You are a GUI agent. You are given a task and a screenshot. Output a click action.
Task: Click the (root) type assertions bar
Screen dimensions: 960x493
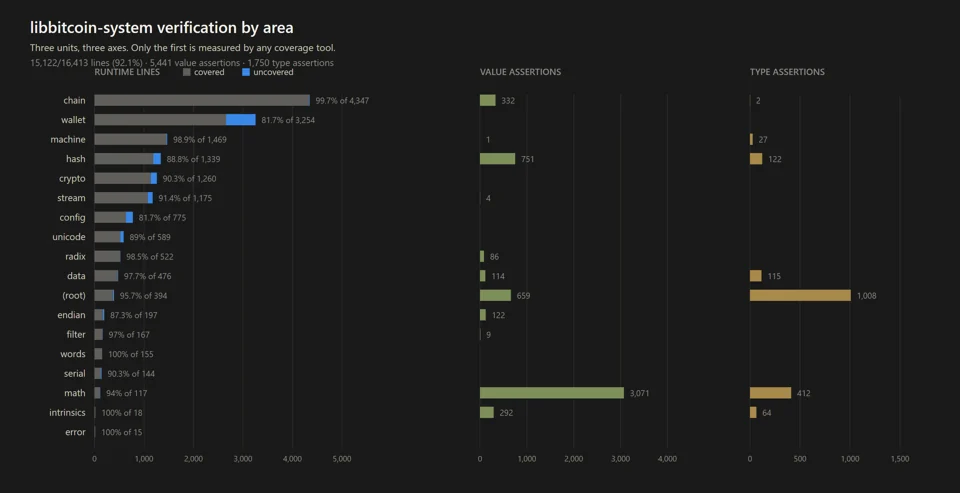click(800, 296)
